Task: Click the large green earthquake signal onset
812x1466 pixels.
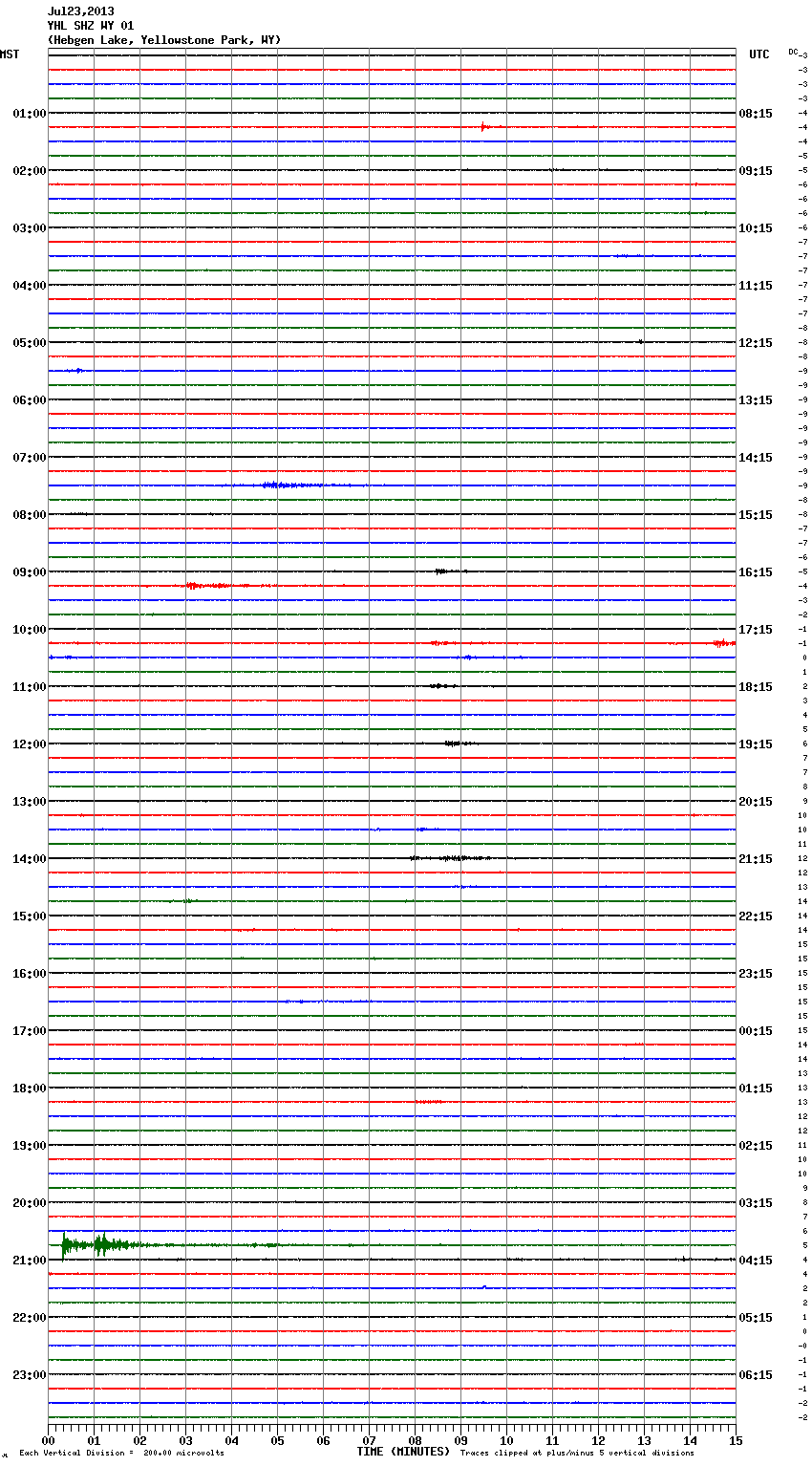Action: point(64,1244)
